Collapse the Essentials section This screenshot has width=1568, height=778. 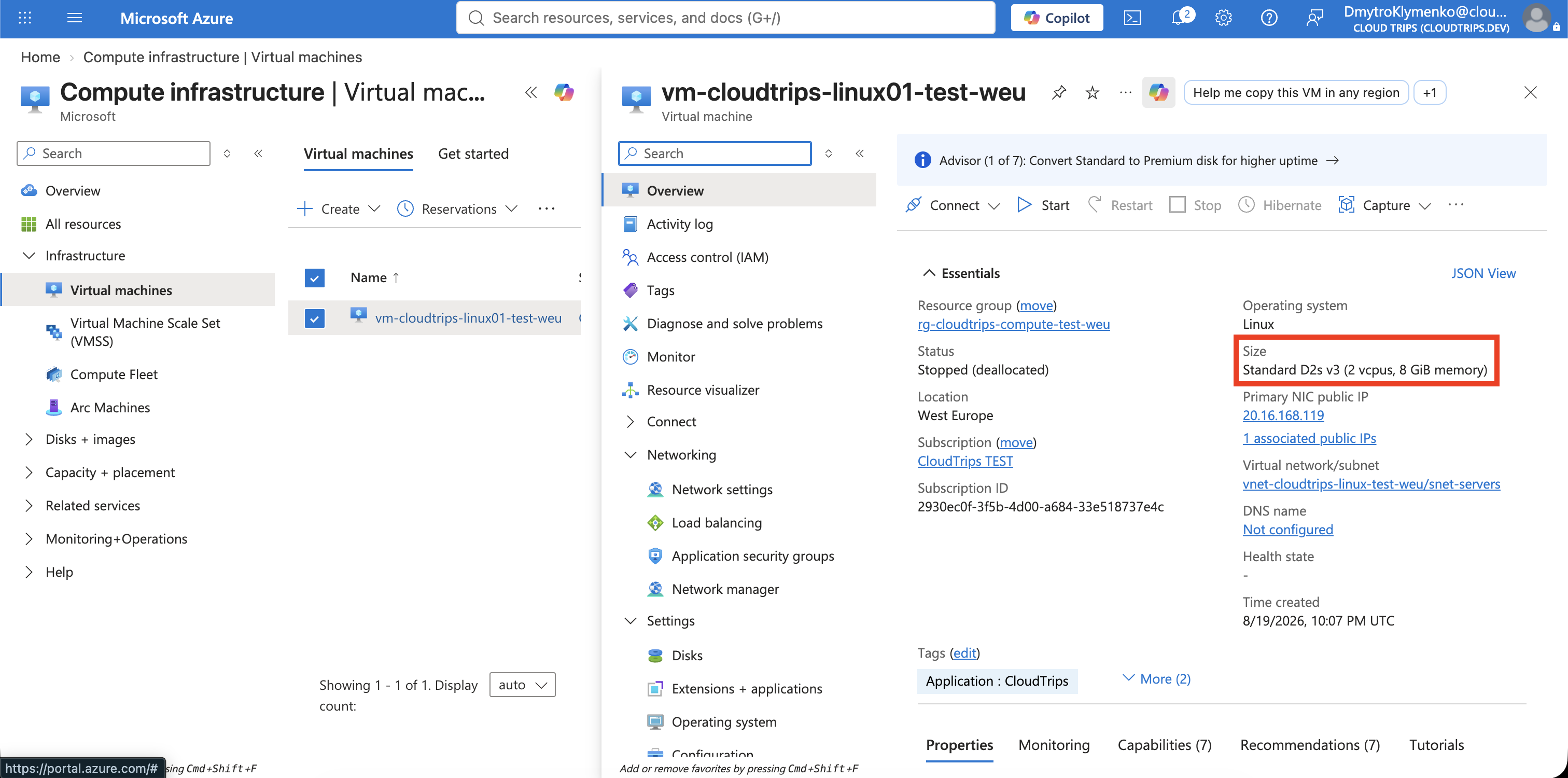929,273
